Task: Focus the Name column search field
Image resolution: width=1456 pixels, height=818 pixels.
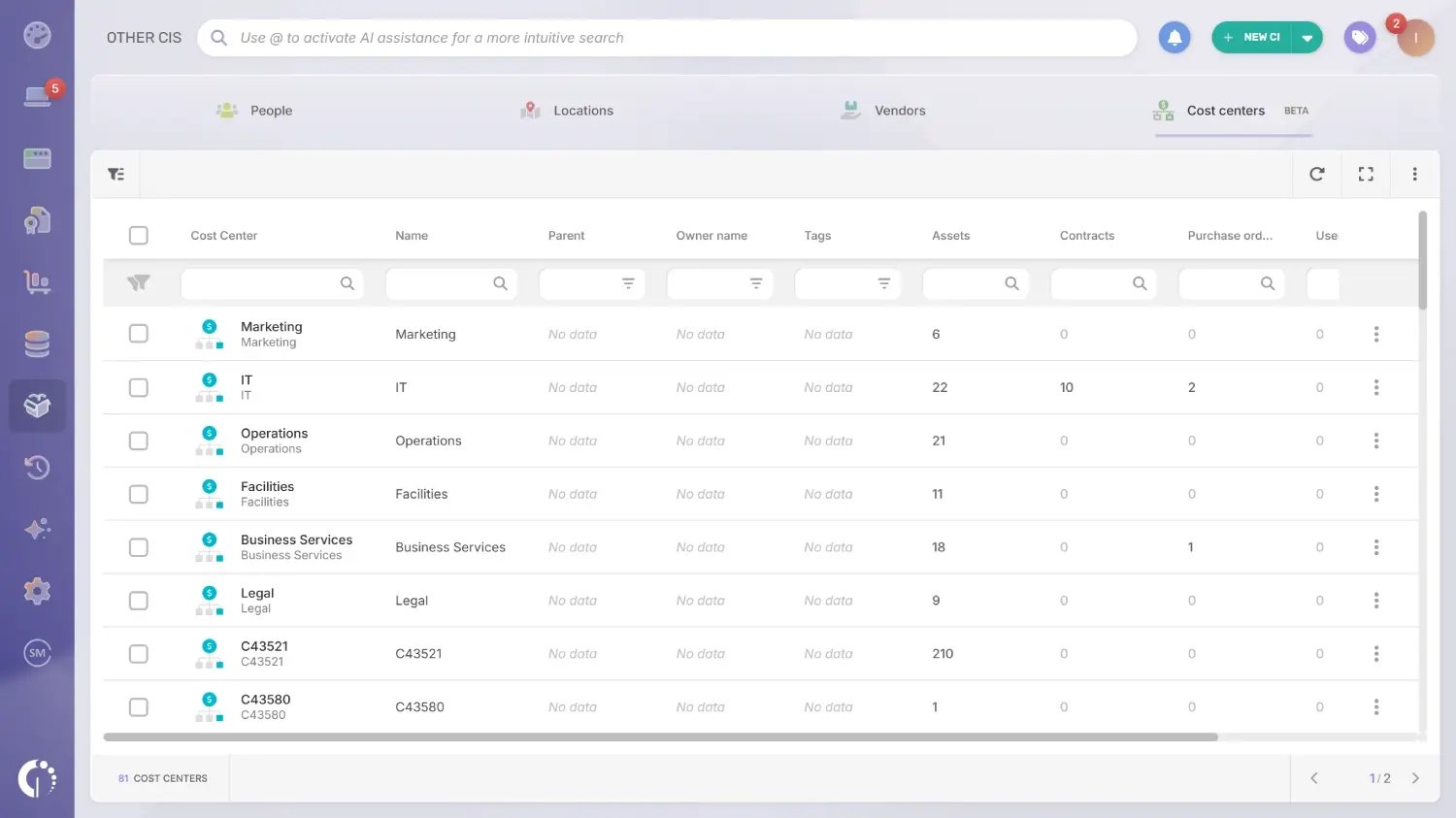Action: pyautogui.click(x=451, y=283)
